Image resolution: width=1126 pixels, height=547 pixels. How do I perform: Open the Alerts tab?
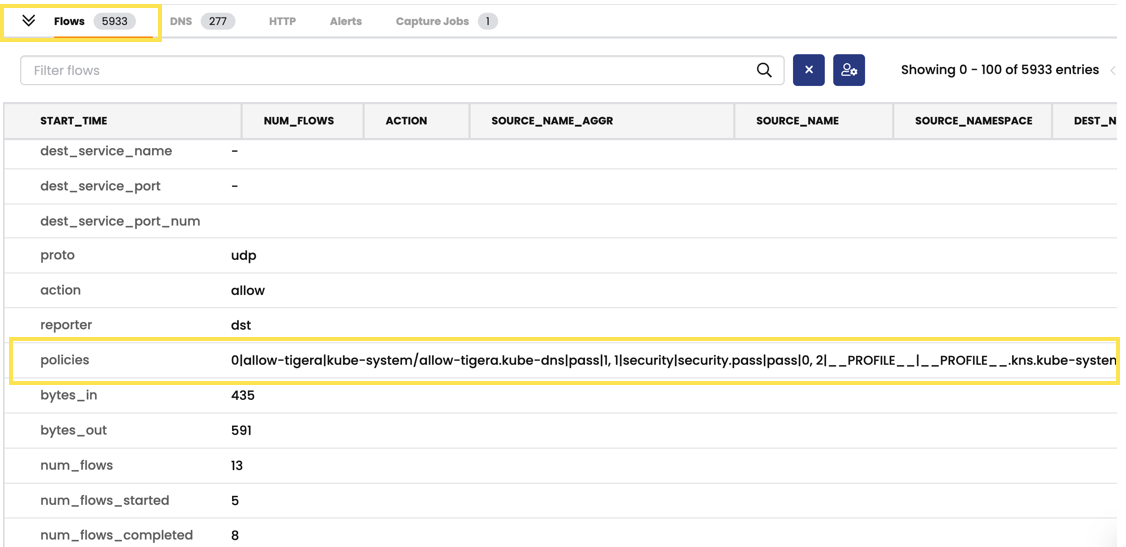coord(346,21)
